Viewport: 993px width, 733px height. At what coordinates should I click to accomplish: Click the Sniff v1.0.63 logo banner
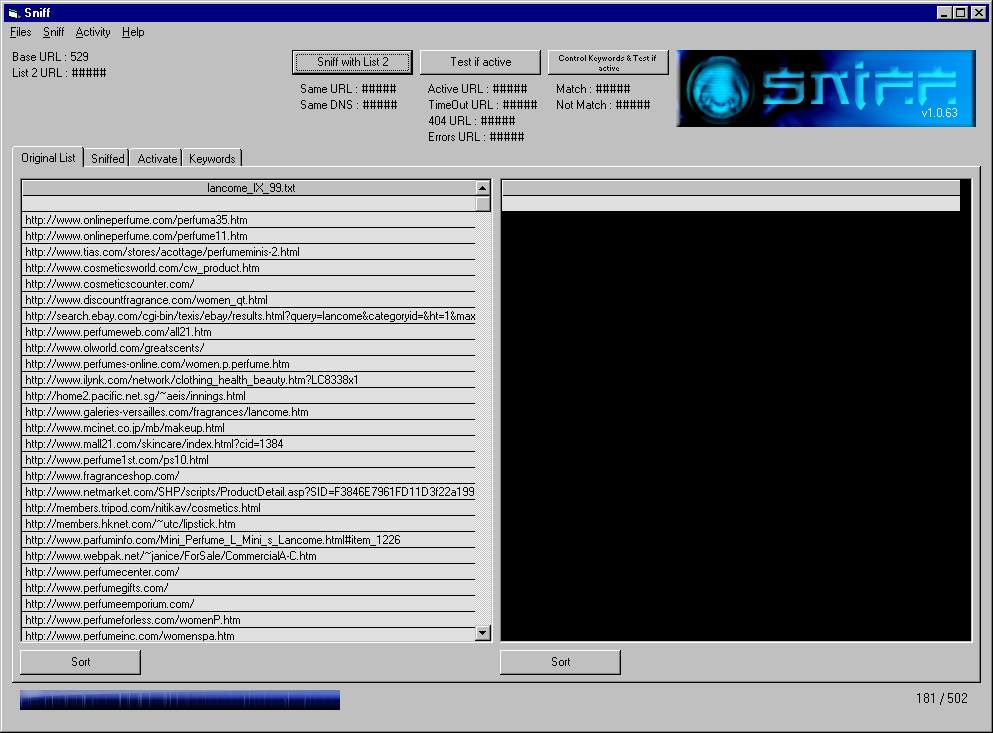[826, 88]
